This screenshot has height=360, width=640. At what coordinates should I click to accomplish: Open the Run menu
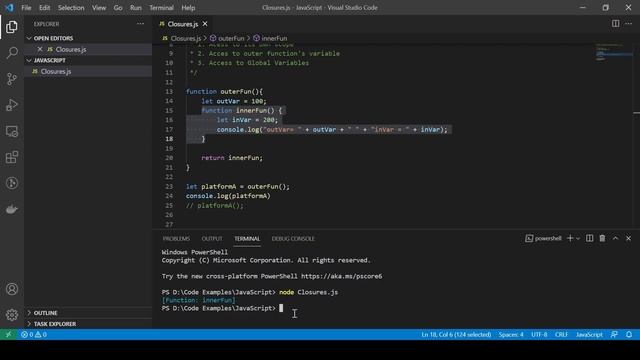click(136, 8)
